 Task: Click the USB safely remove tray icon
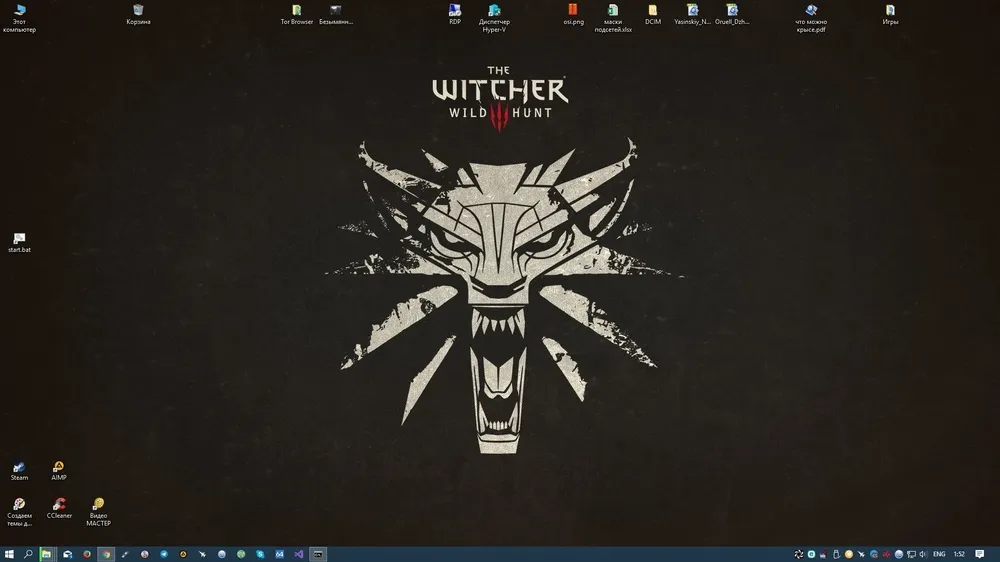tap(836, 554)
